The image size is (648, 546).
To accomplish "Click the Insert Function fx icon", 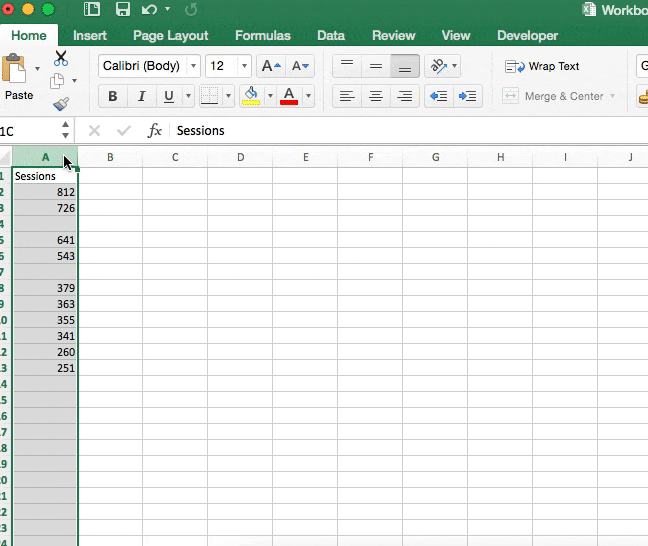I will tap(155, 131).
